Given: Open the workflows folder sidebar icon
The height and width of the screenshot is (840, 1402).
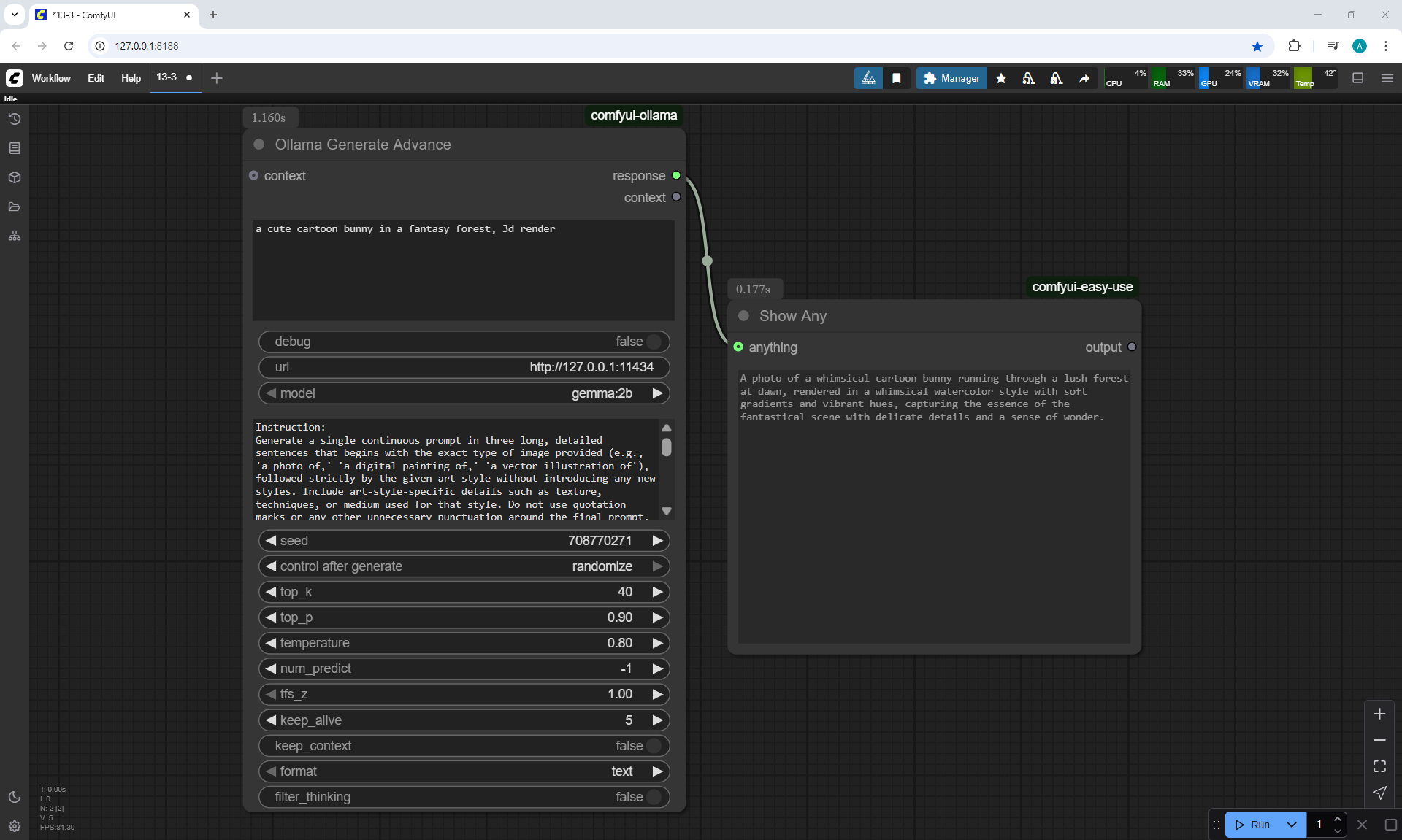Looking at the screenshot, I should pyautogui.click(x=15, y=207).
